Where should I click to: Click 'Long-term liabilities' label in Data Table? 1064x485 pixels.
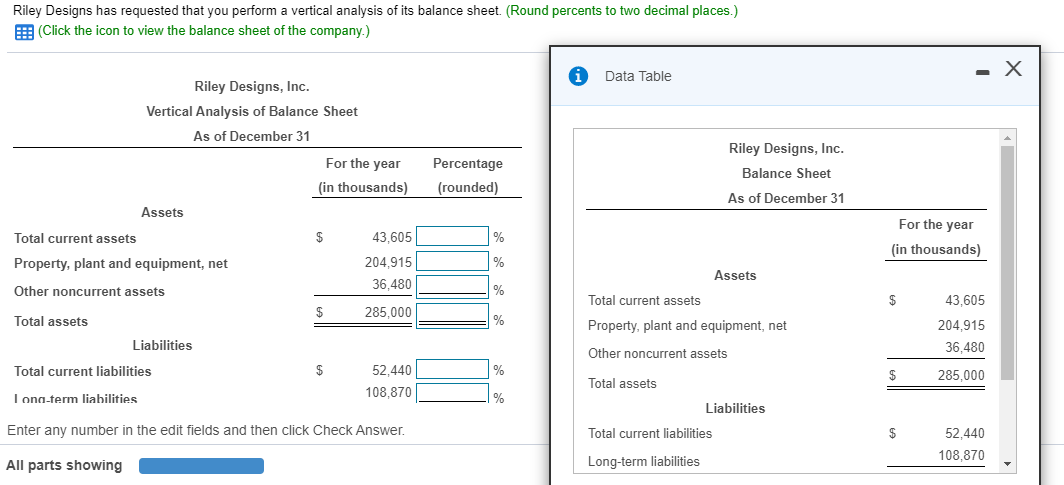(644, 461)
